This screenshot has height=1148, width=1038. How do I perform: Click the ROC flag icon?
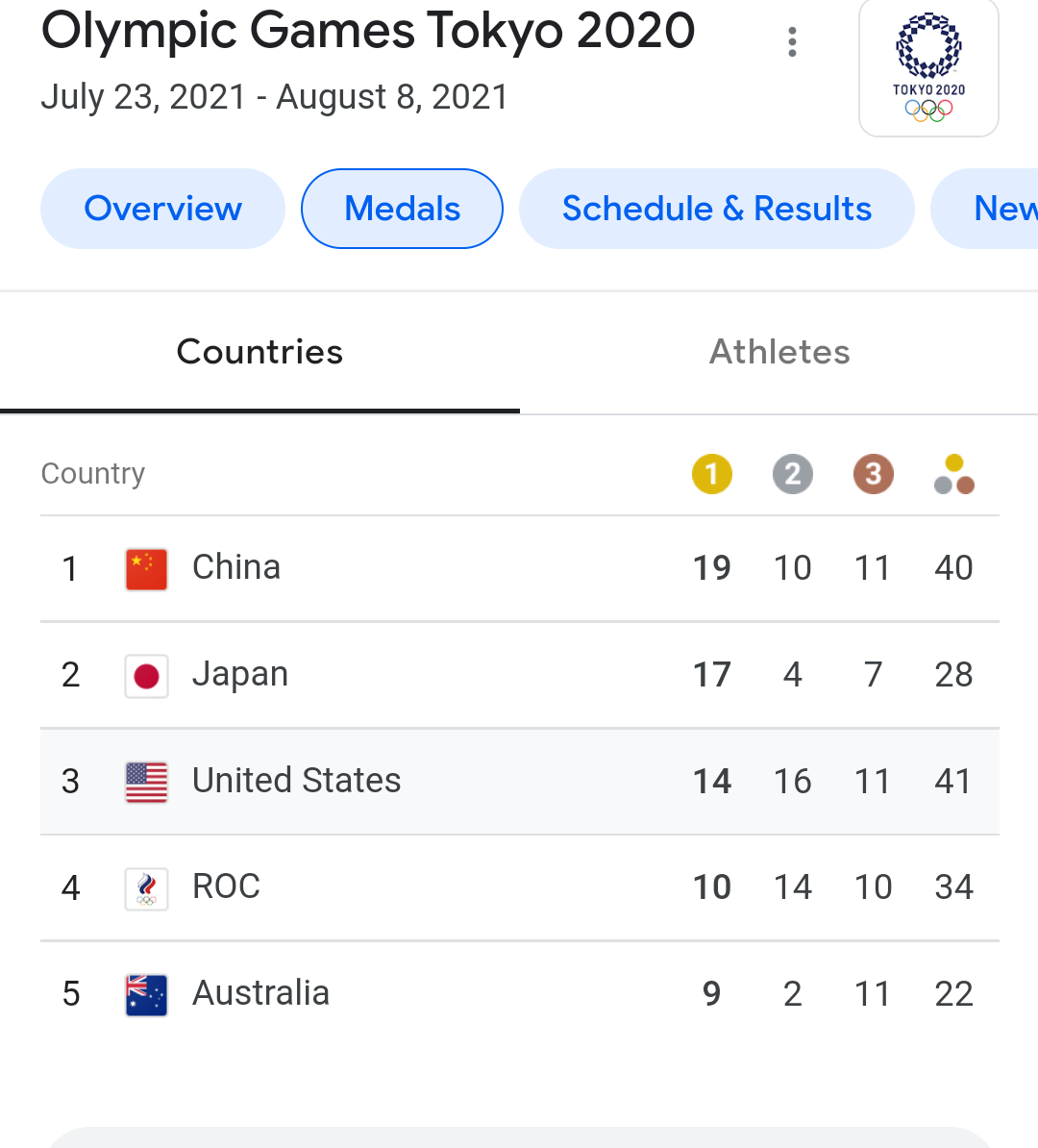tap(147, 888)
